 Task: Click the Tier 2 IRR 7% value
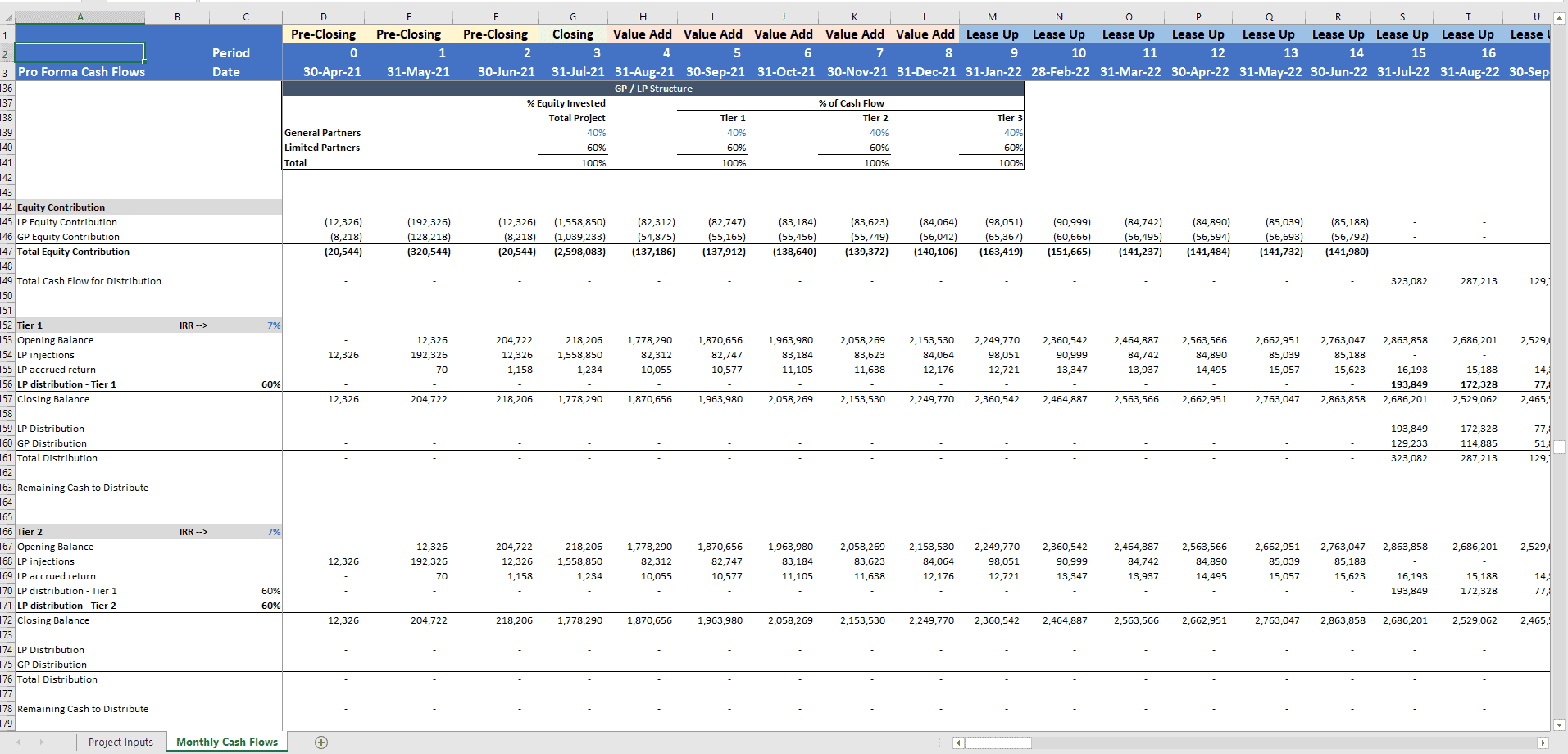274,532
